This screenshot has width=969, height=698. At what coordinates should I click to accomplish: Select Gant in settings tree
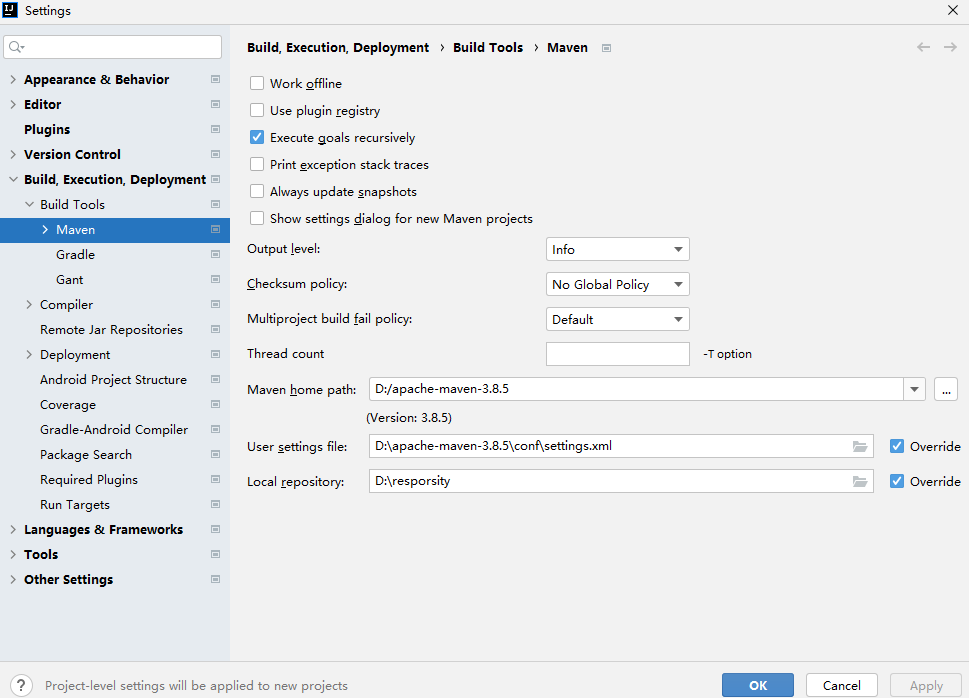coord(70,279)
